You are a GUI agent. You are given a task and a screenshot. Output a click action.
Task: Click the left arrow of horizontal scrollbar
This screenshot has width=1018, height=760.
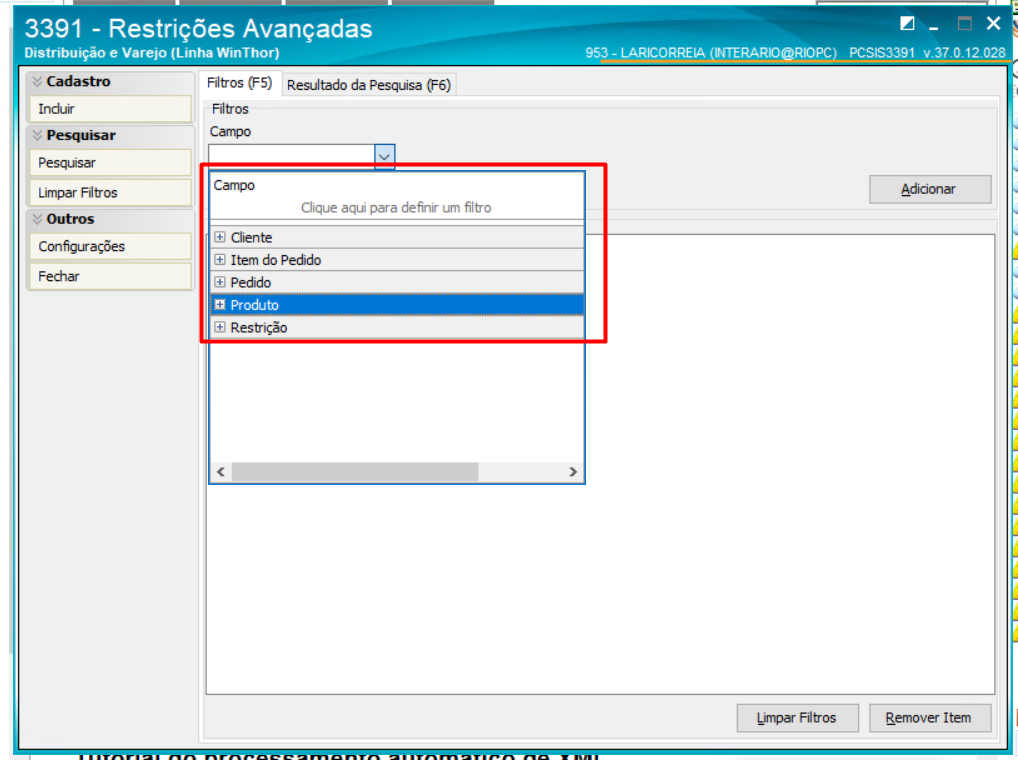coord(221,472)
